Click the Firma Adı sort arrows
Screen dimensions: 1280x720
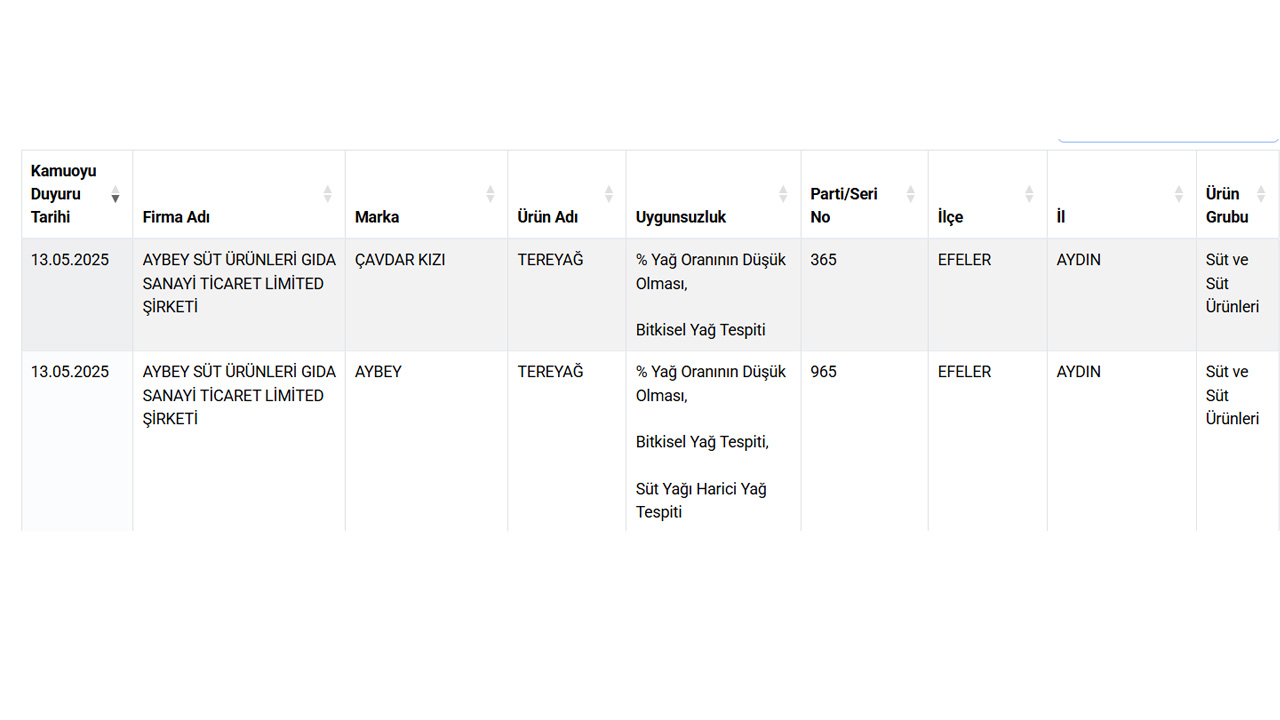click(327, 194)
